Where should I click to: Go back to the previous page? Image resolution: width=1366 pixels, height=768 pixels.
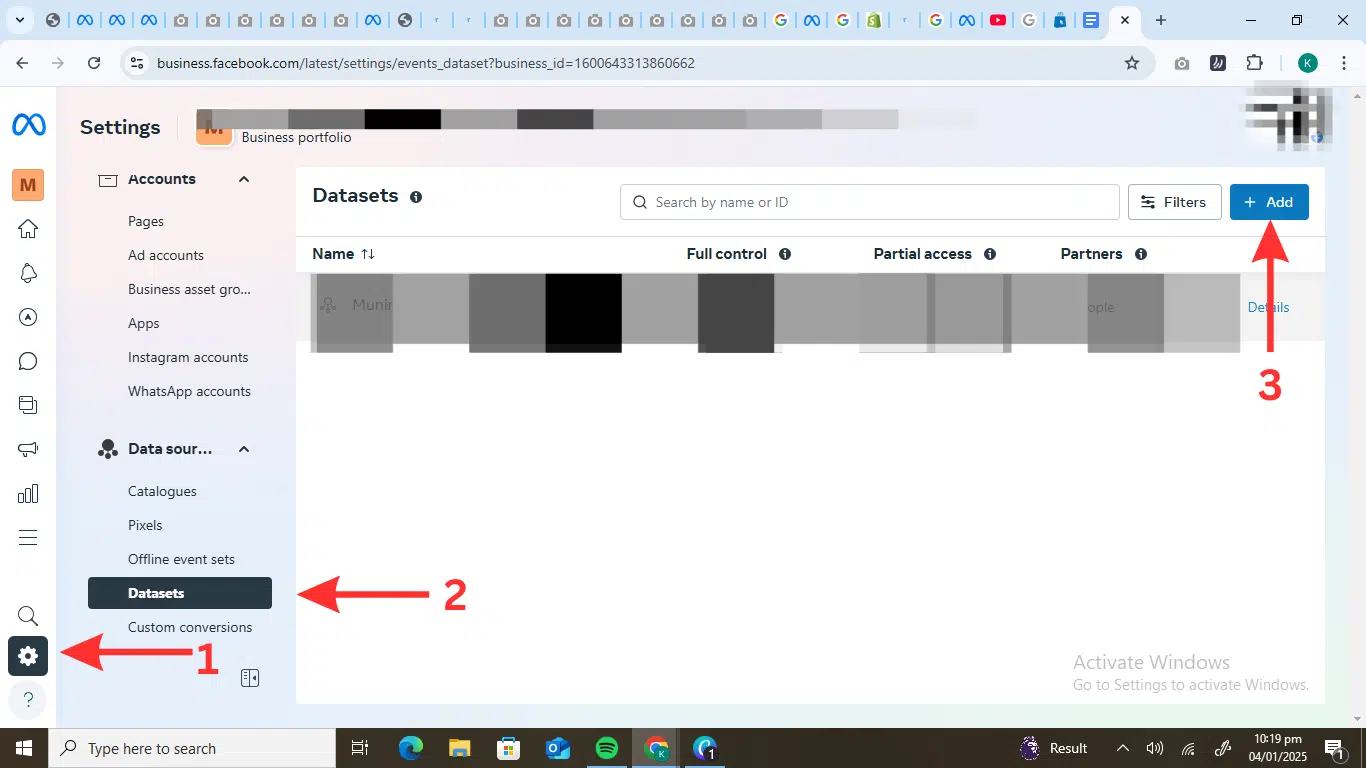coord(23,63)
